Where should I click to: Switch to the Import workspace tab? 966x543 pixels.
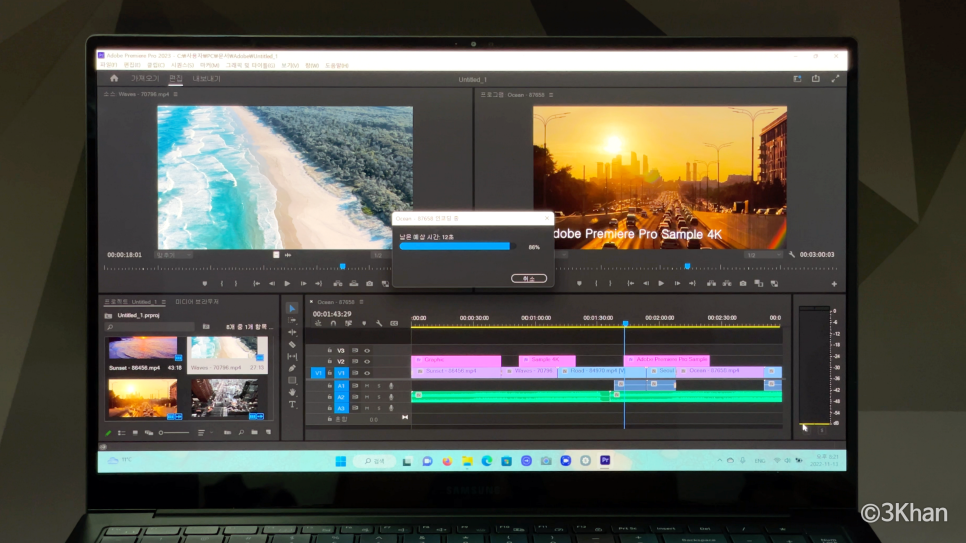(145, 78)
